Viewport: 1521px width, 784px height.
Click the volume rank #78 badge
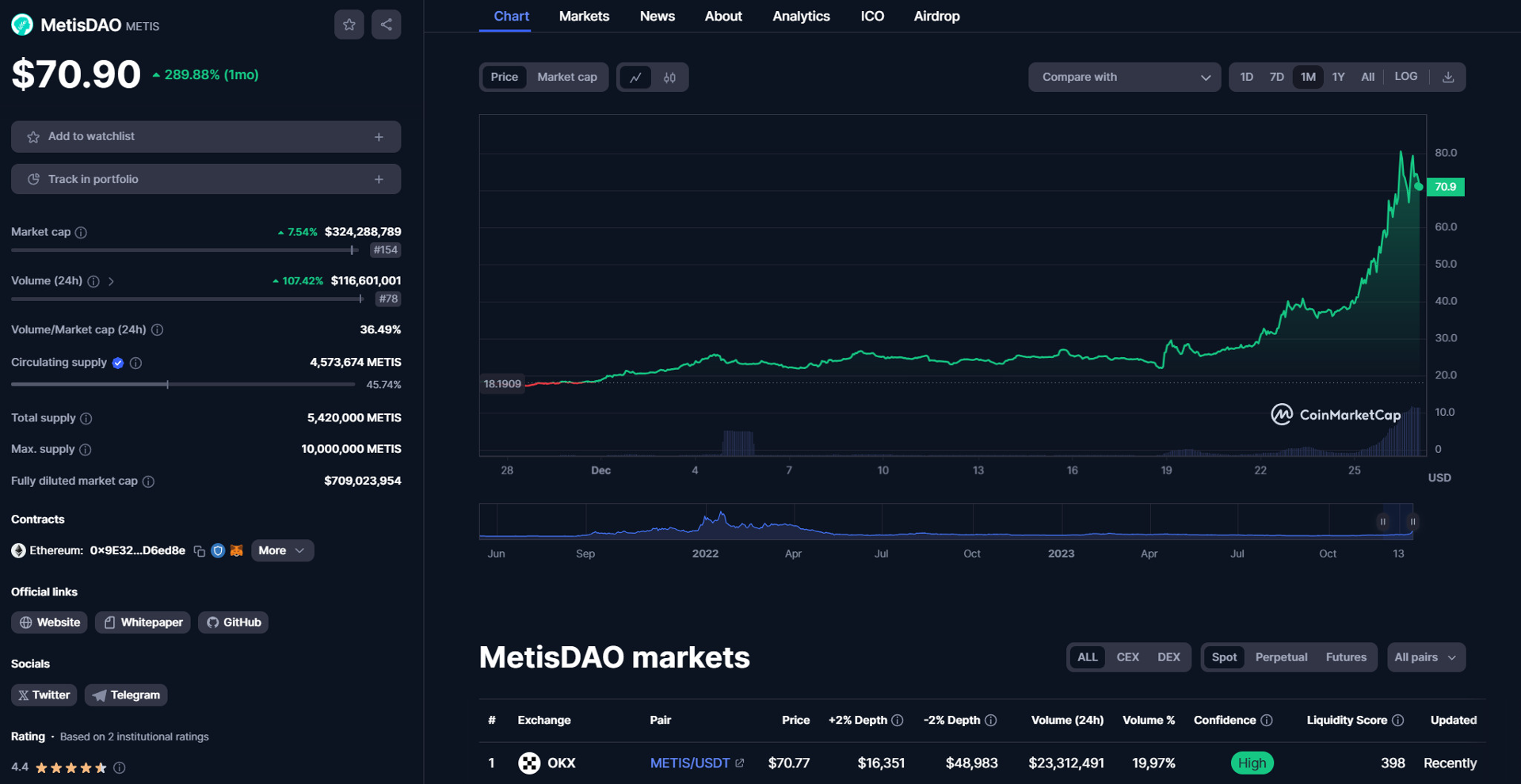point(388,299)
